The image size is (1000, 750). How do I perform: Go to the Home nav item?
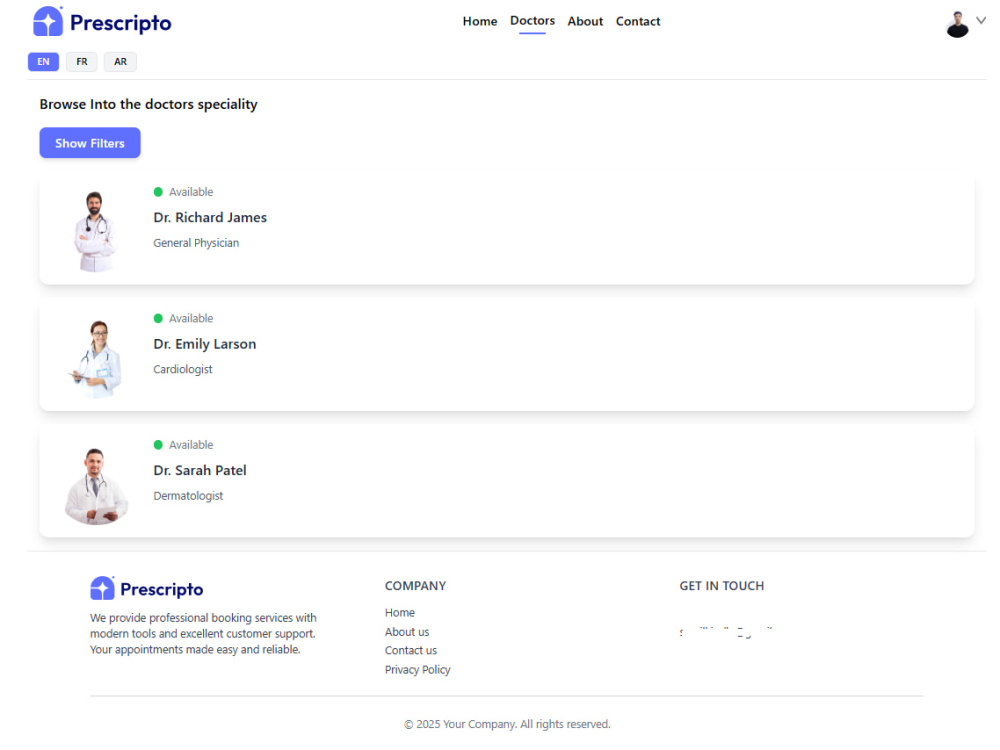pos(480,21)
